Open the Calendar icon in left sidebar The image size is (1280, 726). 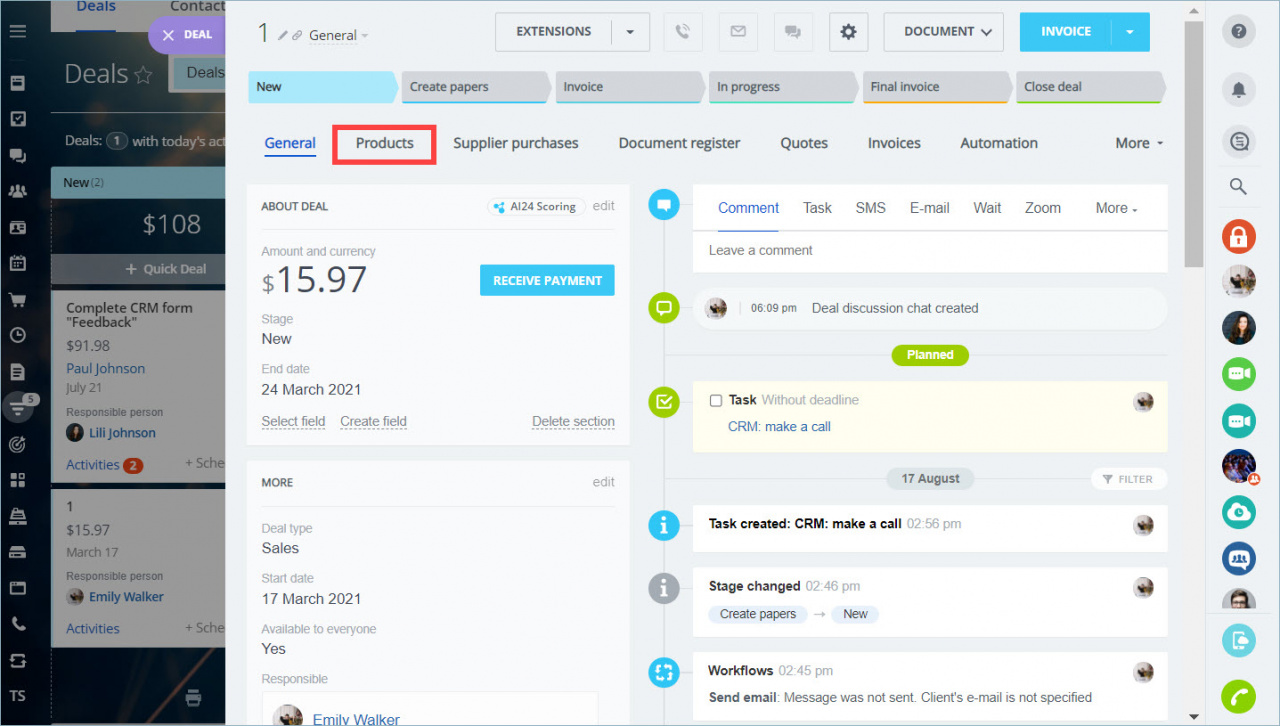click(17, 263)
